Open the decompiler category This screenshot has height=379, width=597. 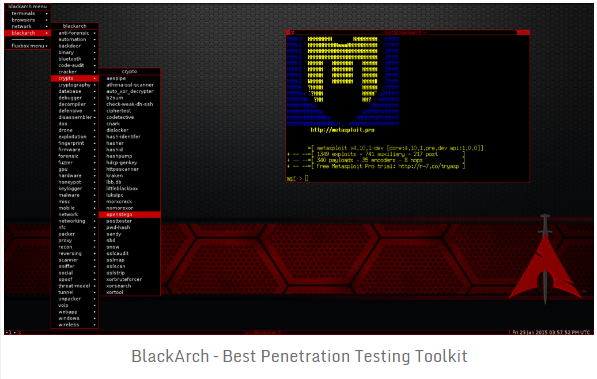pyautogui.click(x=75, y=104)
